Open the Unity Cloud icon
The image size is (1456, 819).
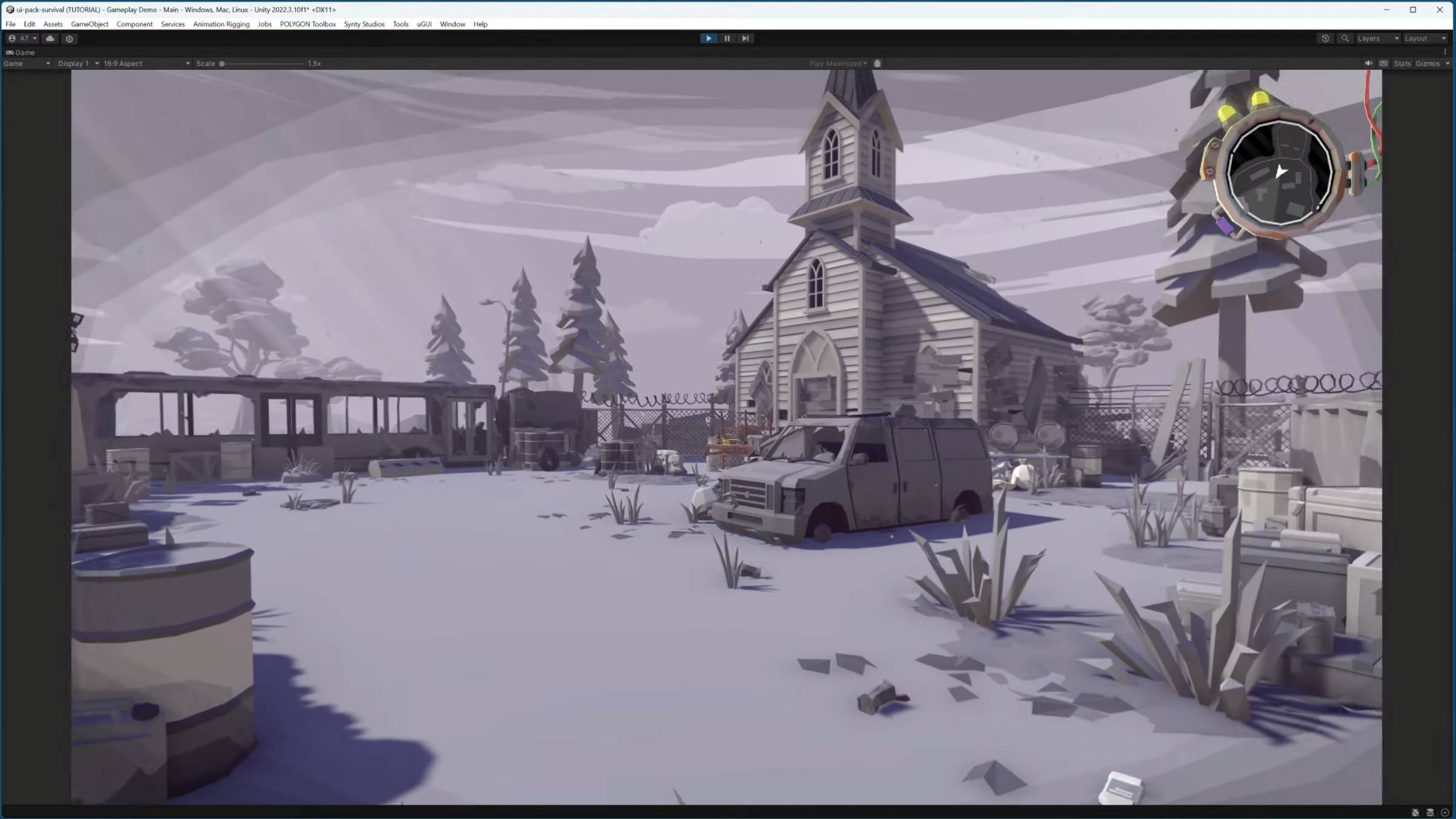tap(50, 38)
